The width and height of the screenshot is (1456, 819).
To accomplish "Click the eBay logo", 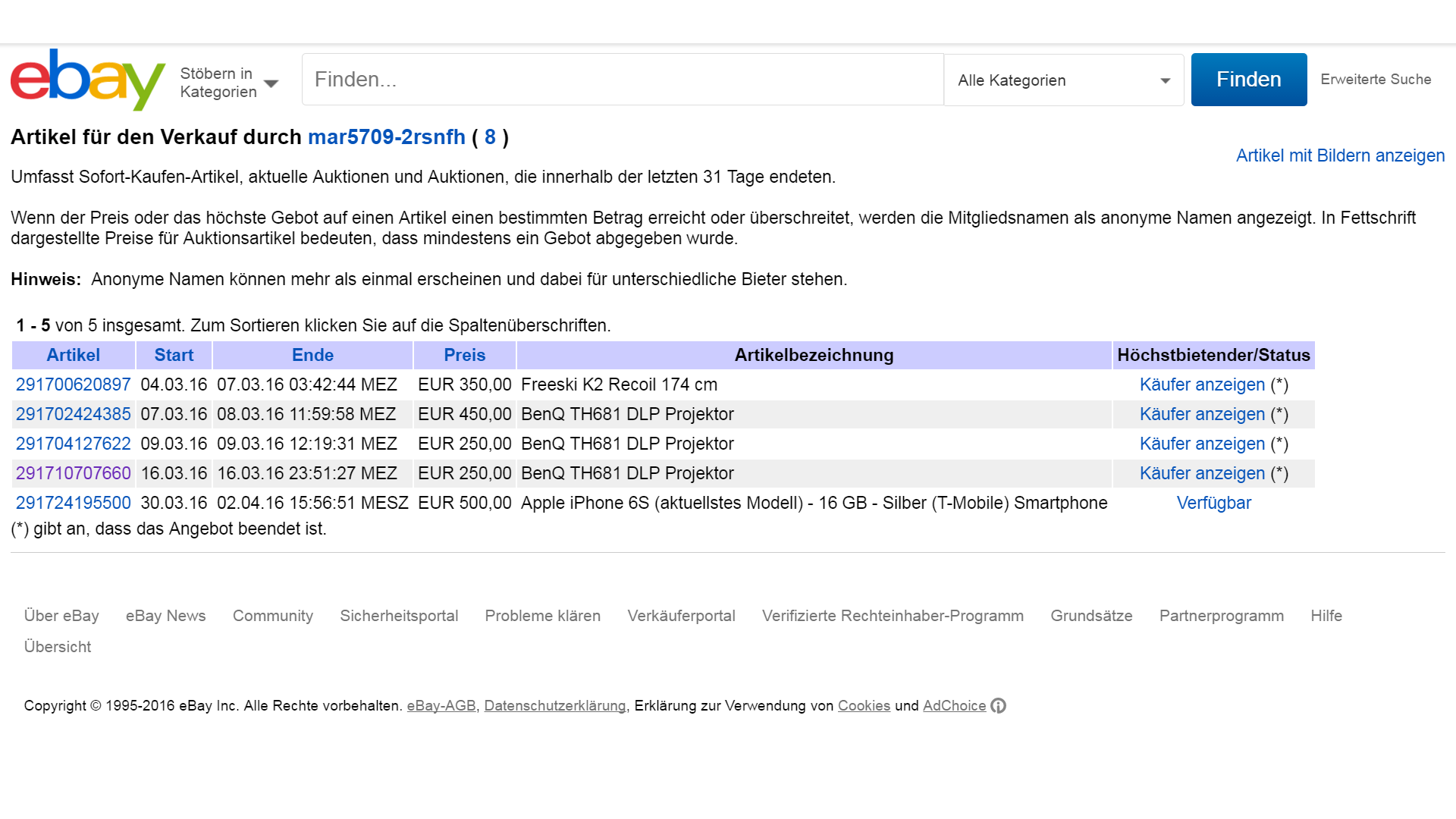I will (88, 80).
